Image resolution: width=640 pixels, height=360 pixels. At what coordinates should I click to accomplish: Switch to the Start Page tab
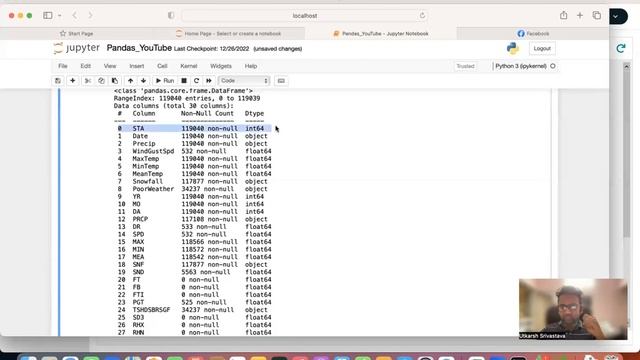pos(76,33)
